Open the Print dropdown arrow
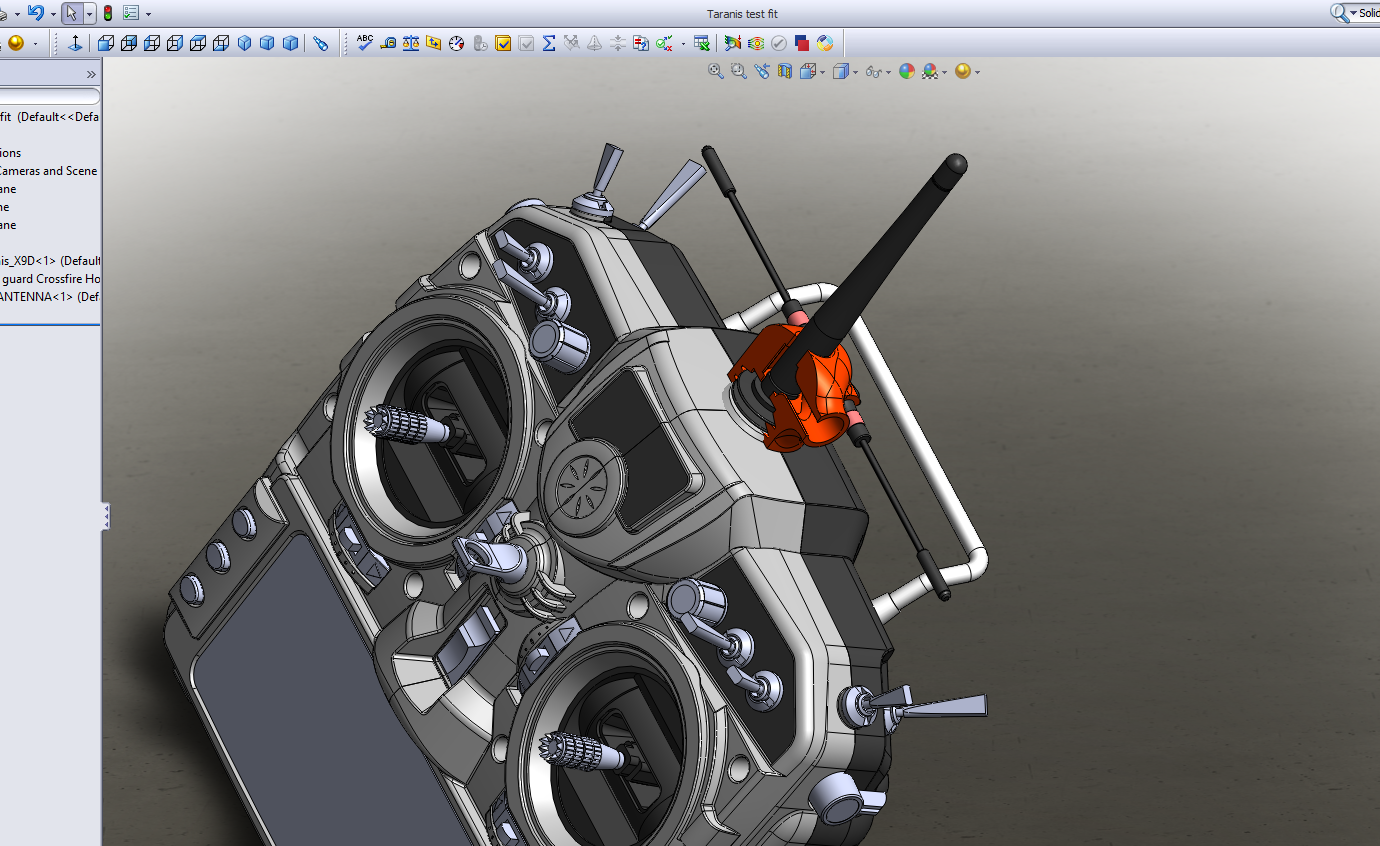This screenshot has width=1380, height=846. [x=17, y=14]
